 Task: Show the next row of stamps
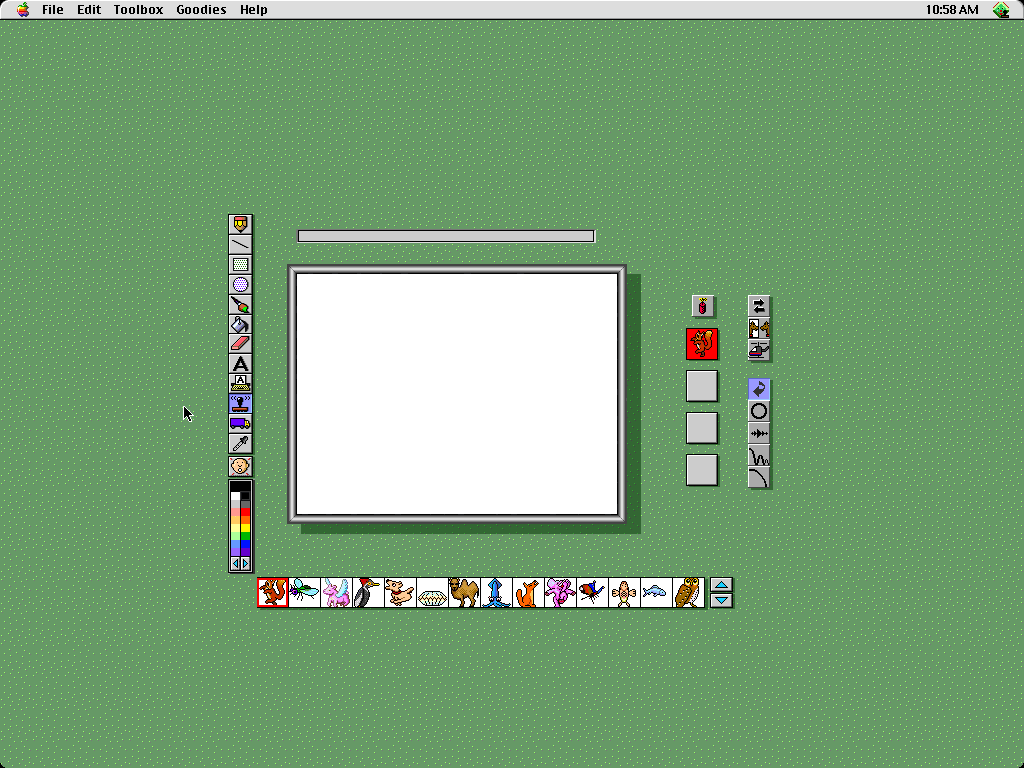(721, 600)
